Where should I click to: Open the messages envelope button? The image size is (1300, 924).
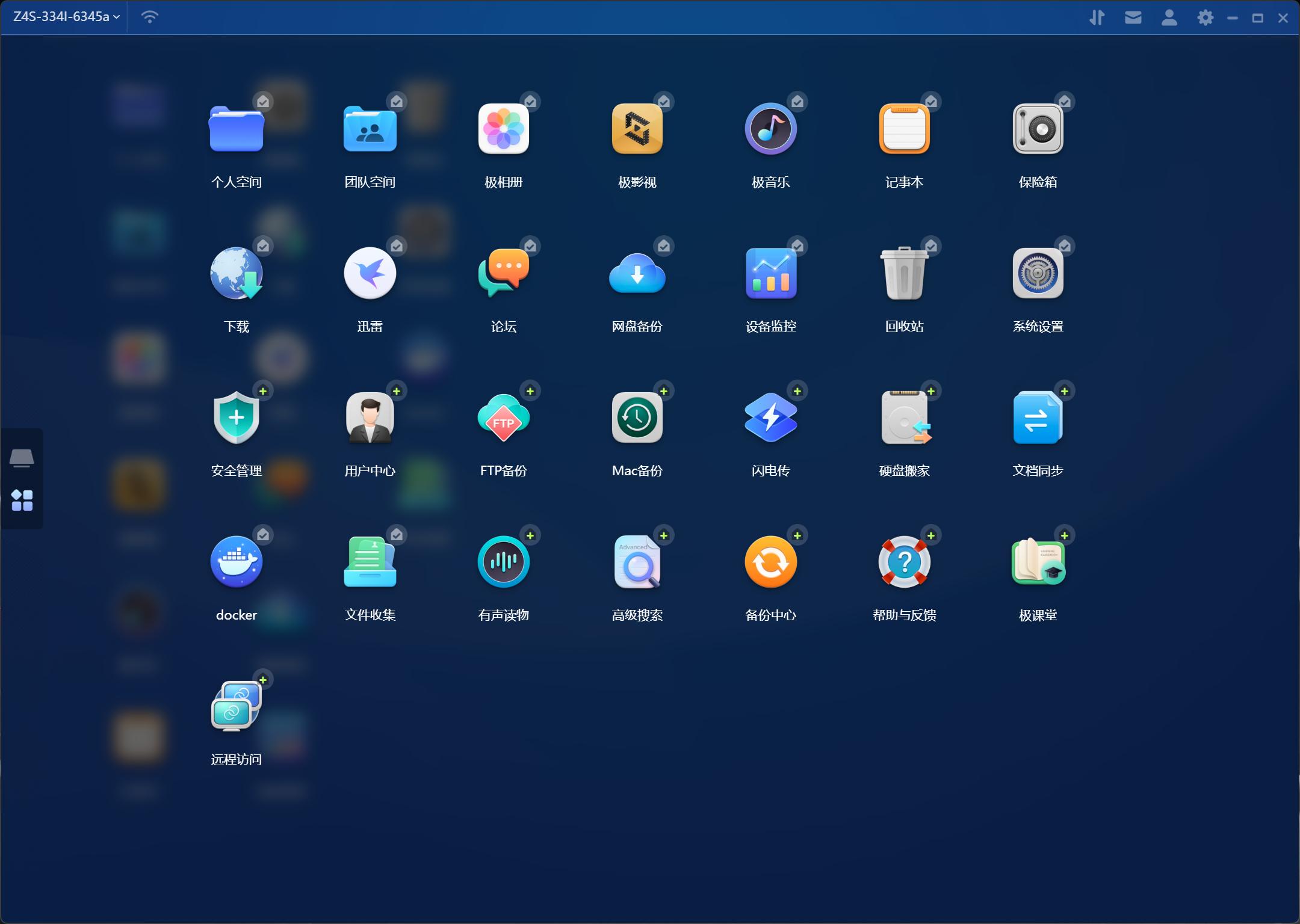coord(1133,17)
